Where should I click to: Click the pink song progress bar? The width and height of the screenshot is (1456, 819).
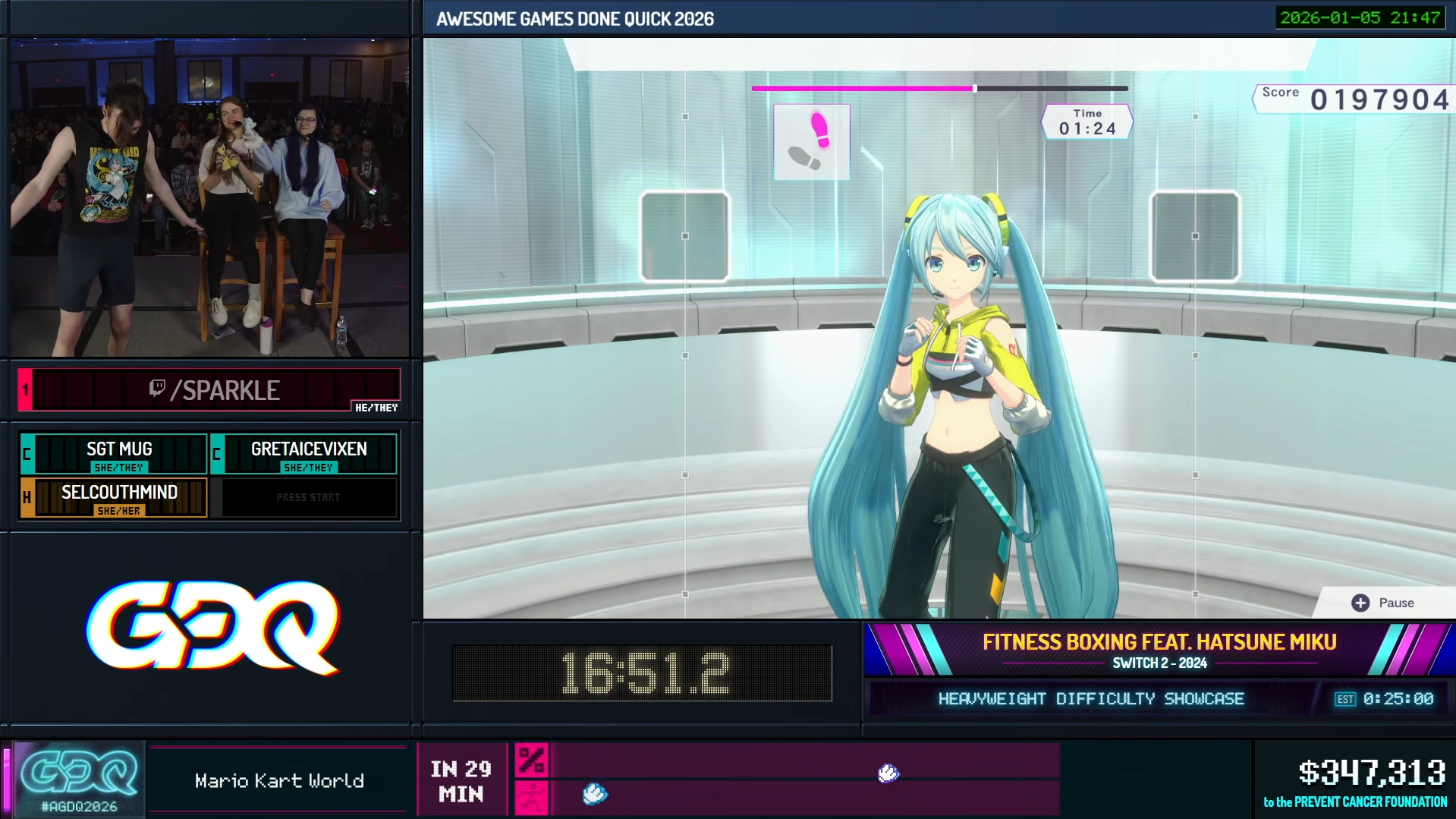coord(939,88)
